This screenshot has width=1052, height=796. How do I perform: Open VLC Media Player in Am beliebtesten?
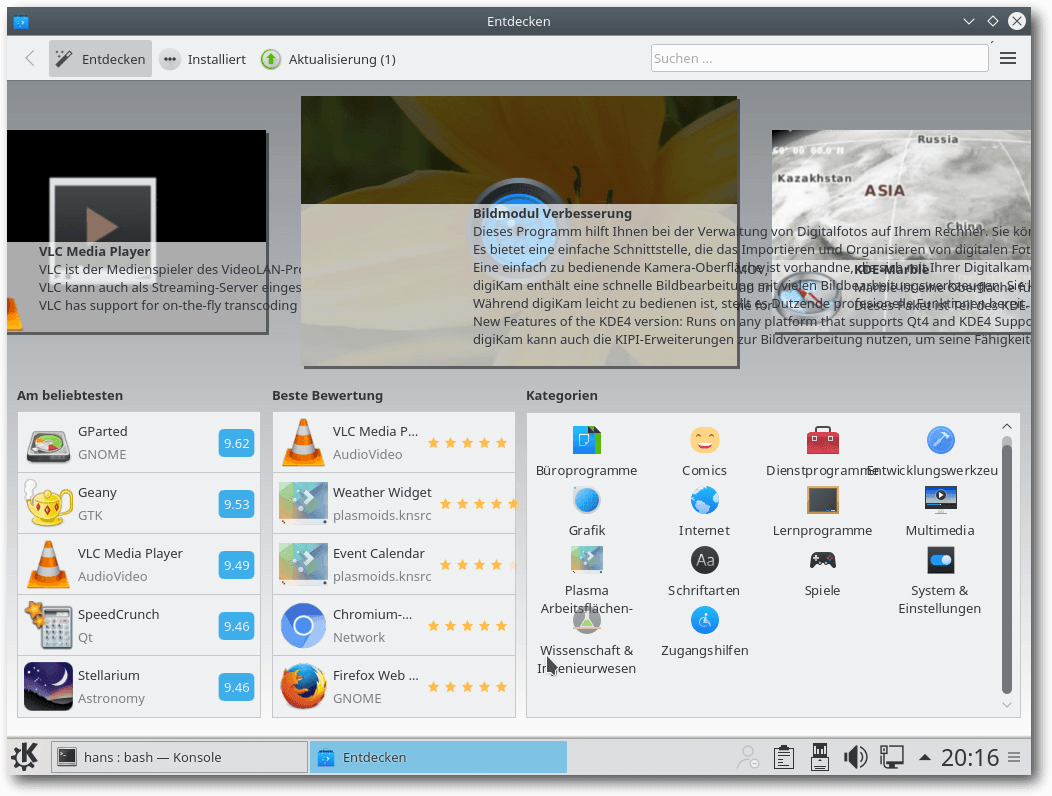[139, 564]
